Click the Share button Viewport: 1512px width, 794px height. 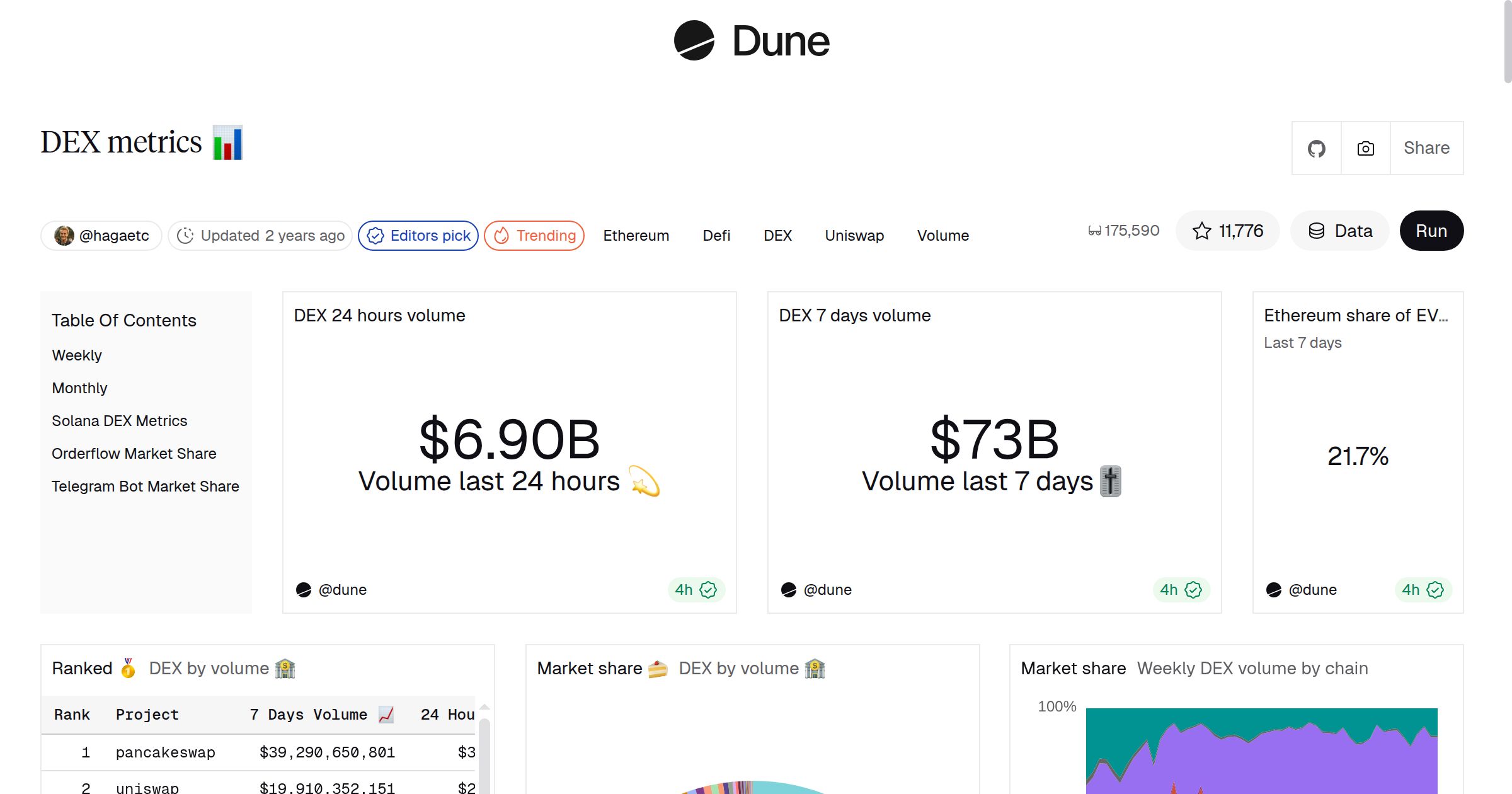coord(1426,148)
